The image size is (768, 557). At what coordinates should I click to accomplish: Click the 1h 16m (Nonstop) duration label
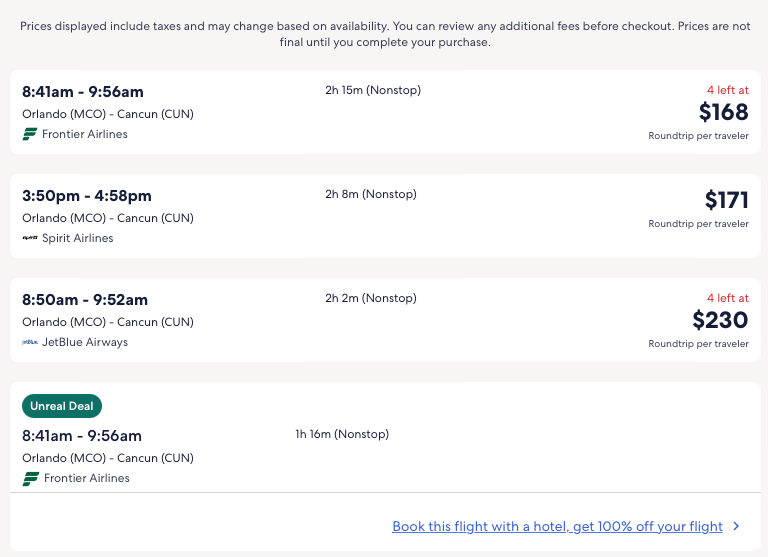pyautogui.click(x=342, y=434)
